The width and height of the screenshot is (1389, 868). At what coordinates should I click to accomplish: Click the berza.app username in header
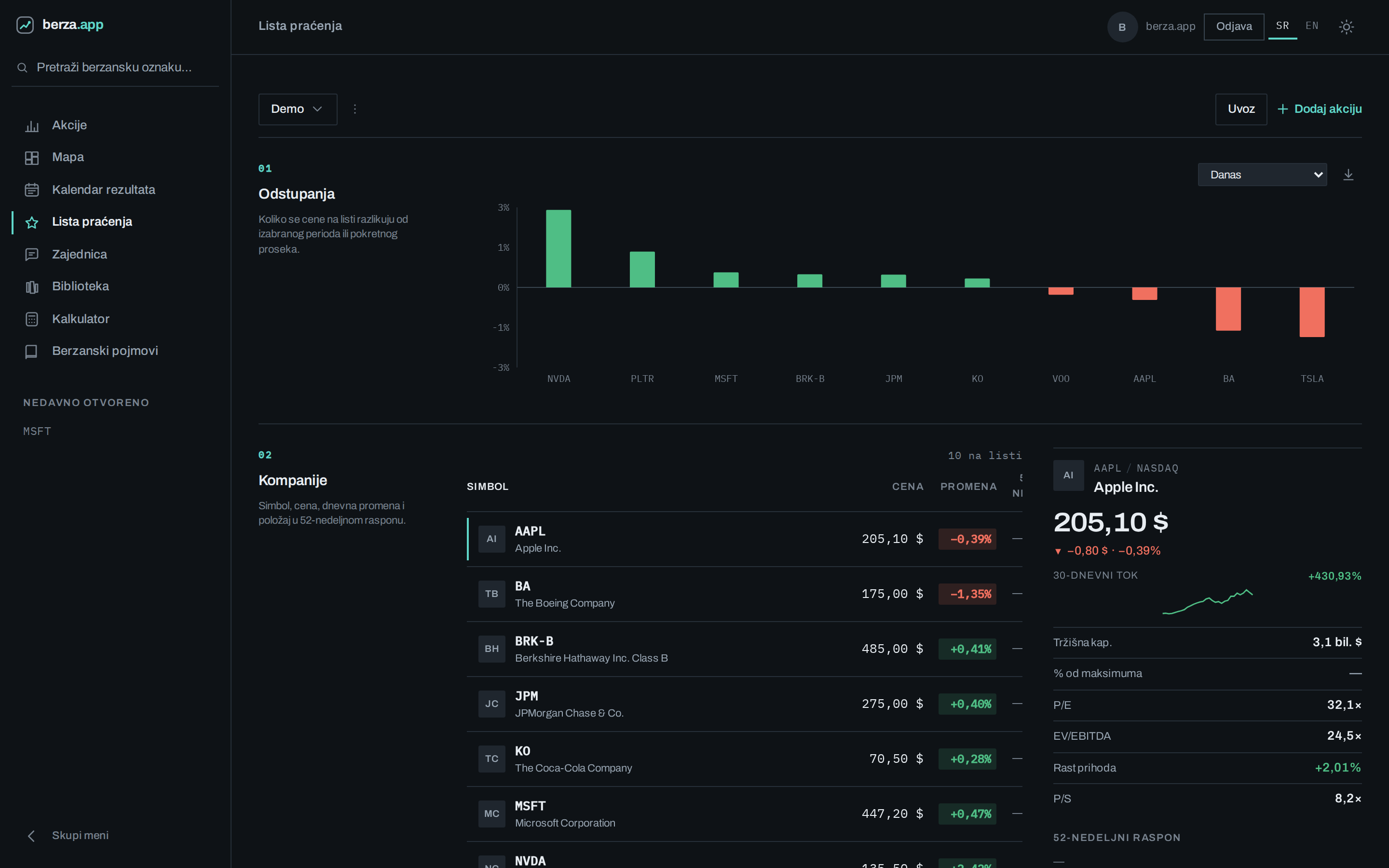1171,27
